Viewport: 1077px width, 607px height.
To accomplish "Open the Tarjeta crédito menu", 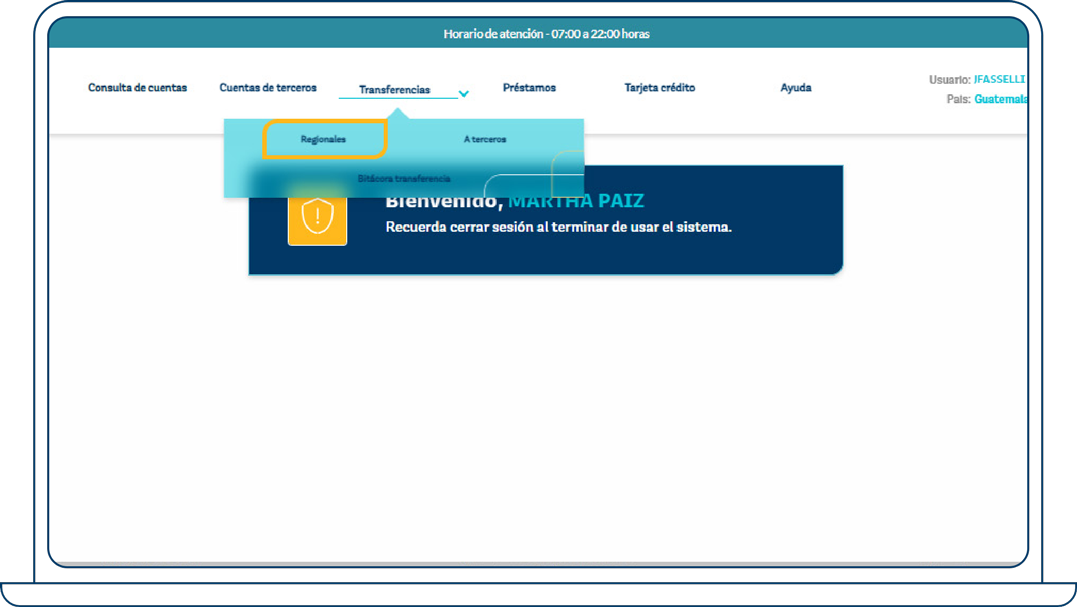I will pyautogui.click(x=659, y=87).
